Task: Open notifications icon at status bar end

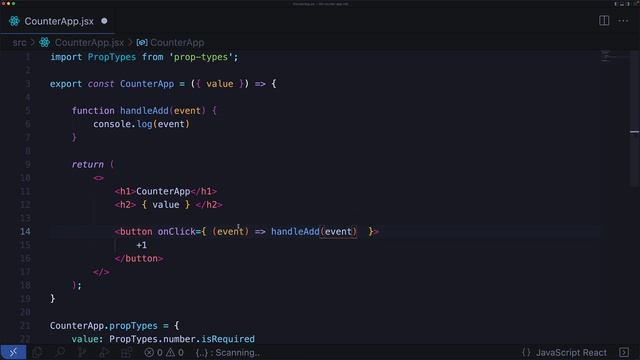Action: click(x=624, y=353)
